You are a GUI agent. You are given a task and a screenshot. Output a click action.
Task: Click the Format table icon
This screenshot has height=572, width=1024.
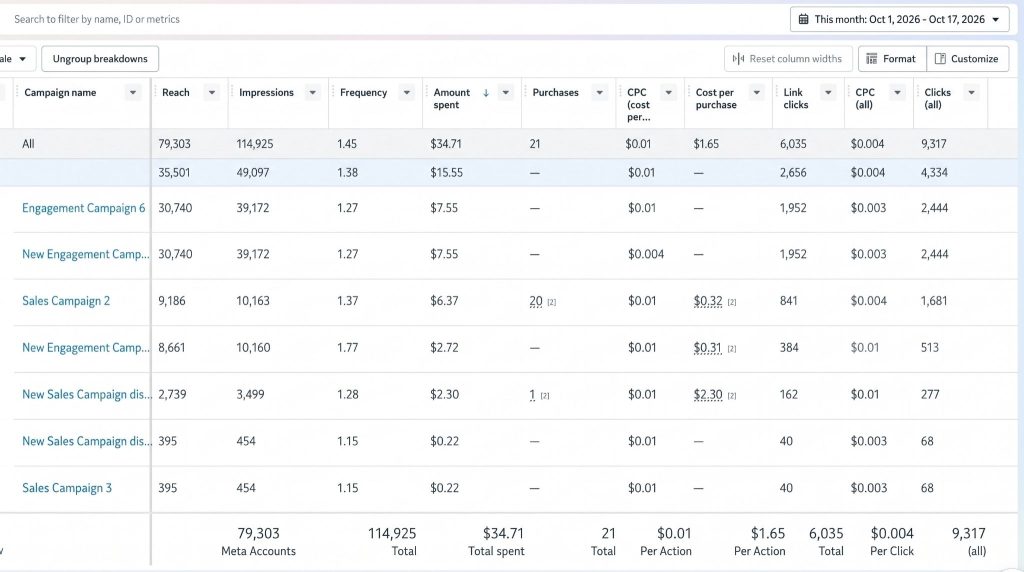(872, 59)
